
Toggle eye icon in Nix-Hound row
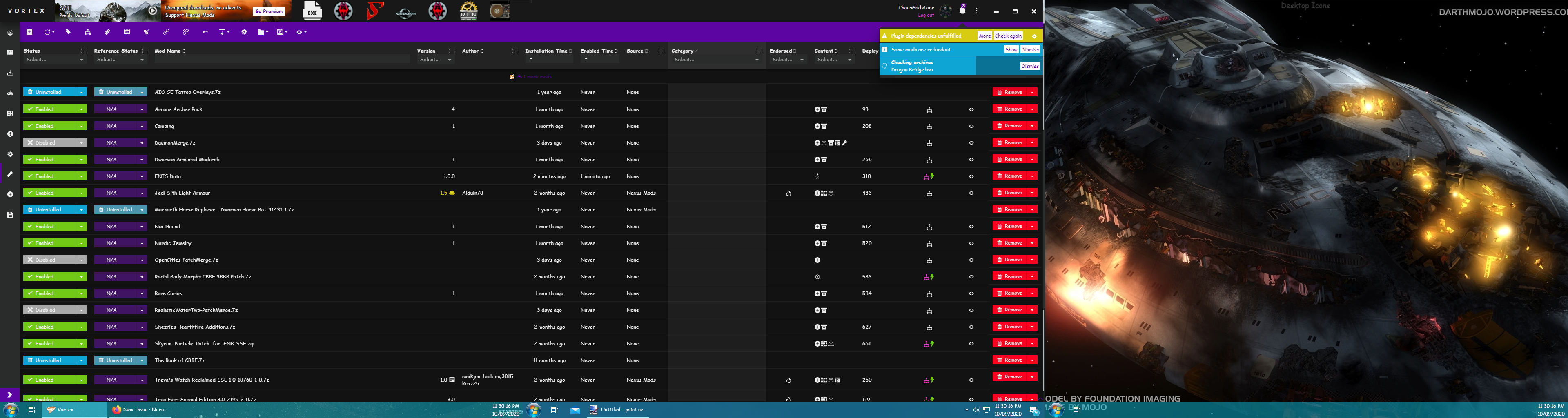click(971, 226)
